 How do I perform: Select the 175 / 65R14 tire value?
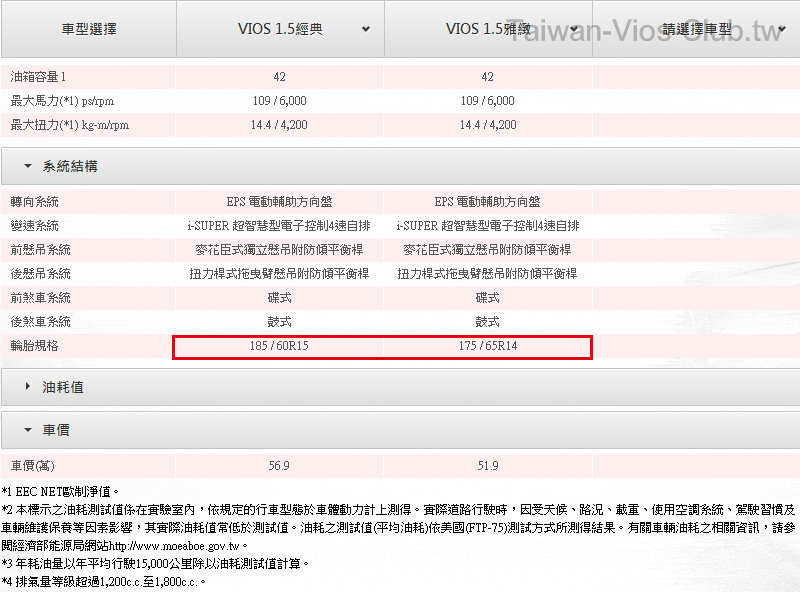[x=488, y=346]
